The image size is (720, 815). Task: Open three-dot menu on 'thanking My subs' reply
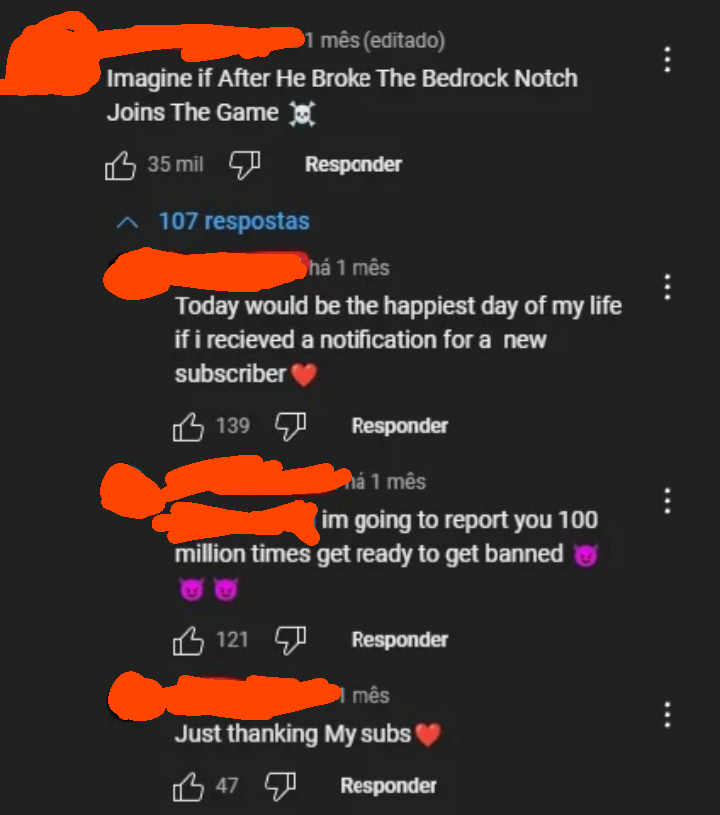tap(667, 715)
